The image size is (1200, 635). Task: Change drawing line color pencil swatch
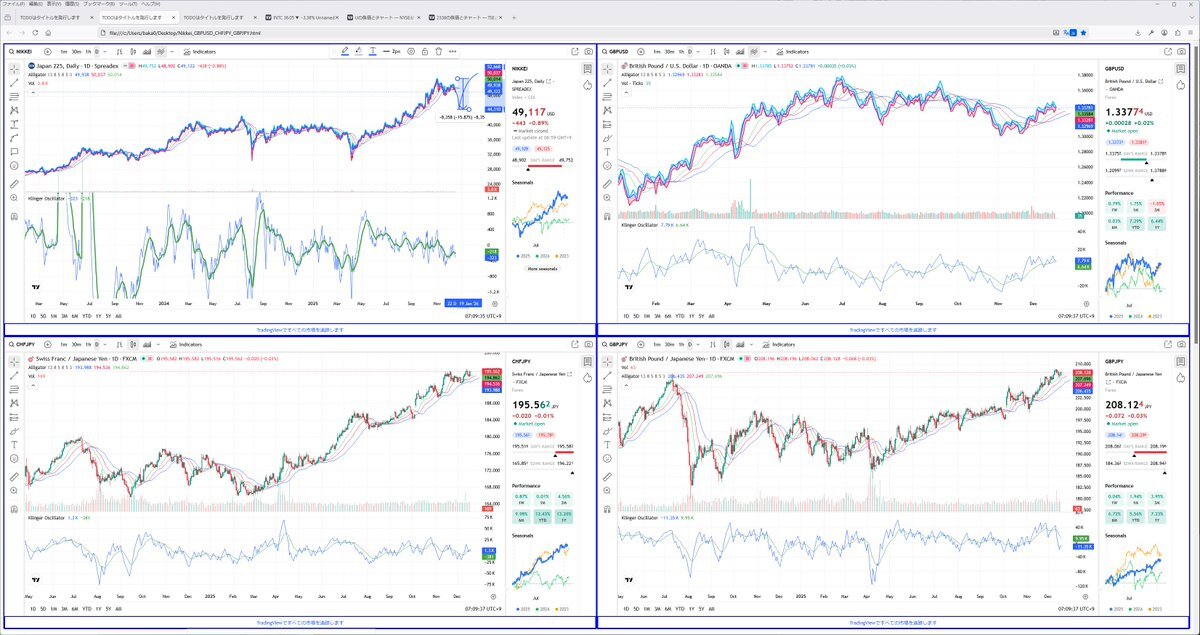(x=345, y=51)
